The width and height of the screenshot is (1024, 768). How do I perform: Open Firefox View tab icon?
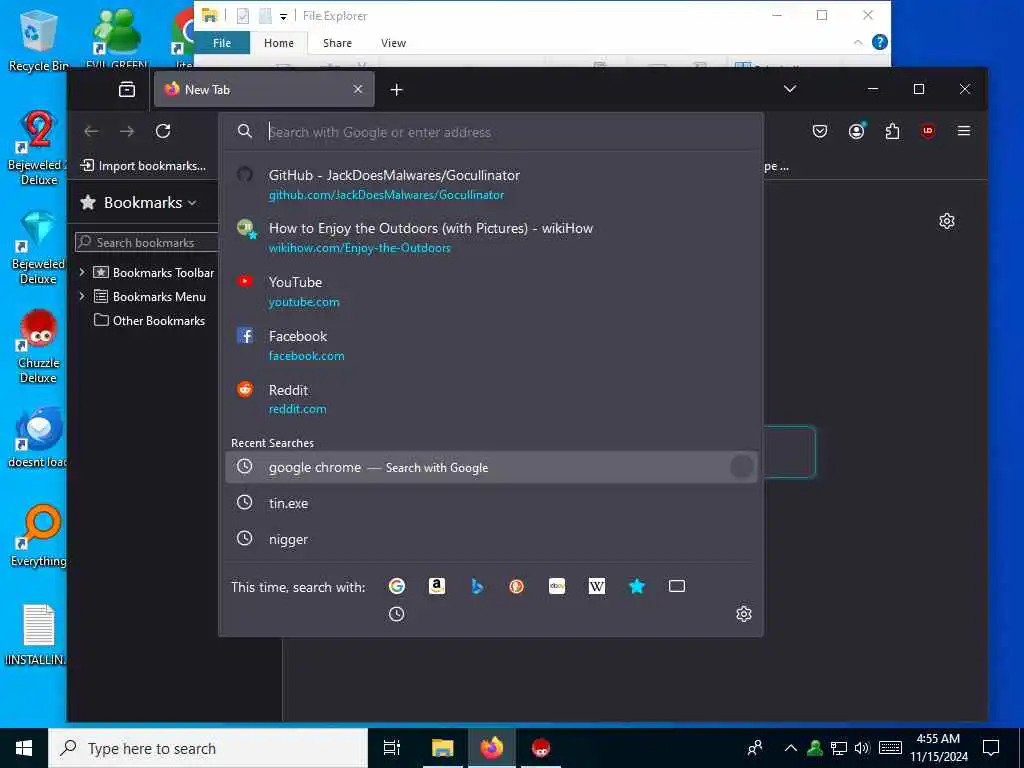(127, 89)
